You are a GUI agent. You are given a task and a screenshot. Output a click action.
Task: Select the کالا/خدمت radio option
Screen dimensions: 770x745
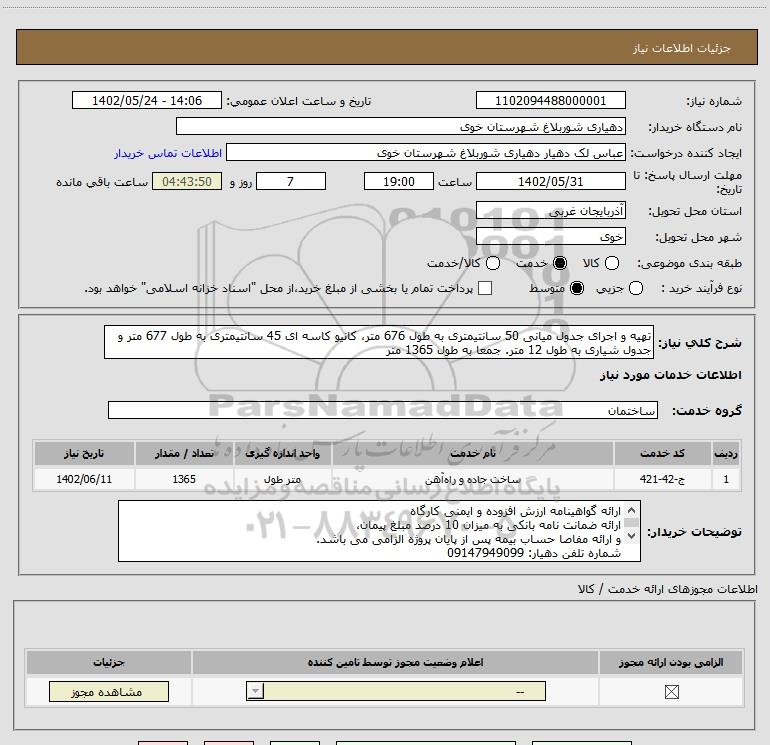click(493, 263)
